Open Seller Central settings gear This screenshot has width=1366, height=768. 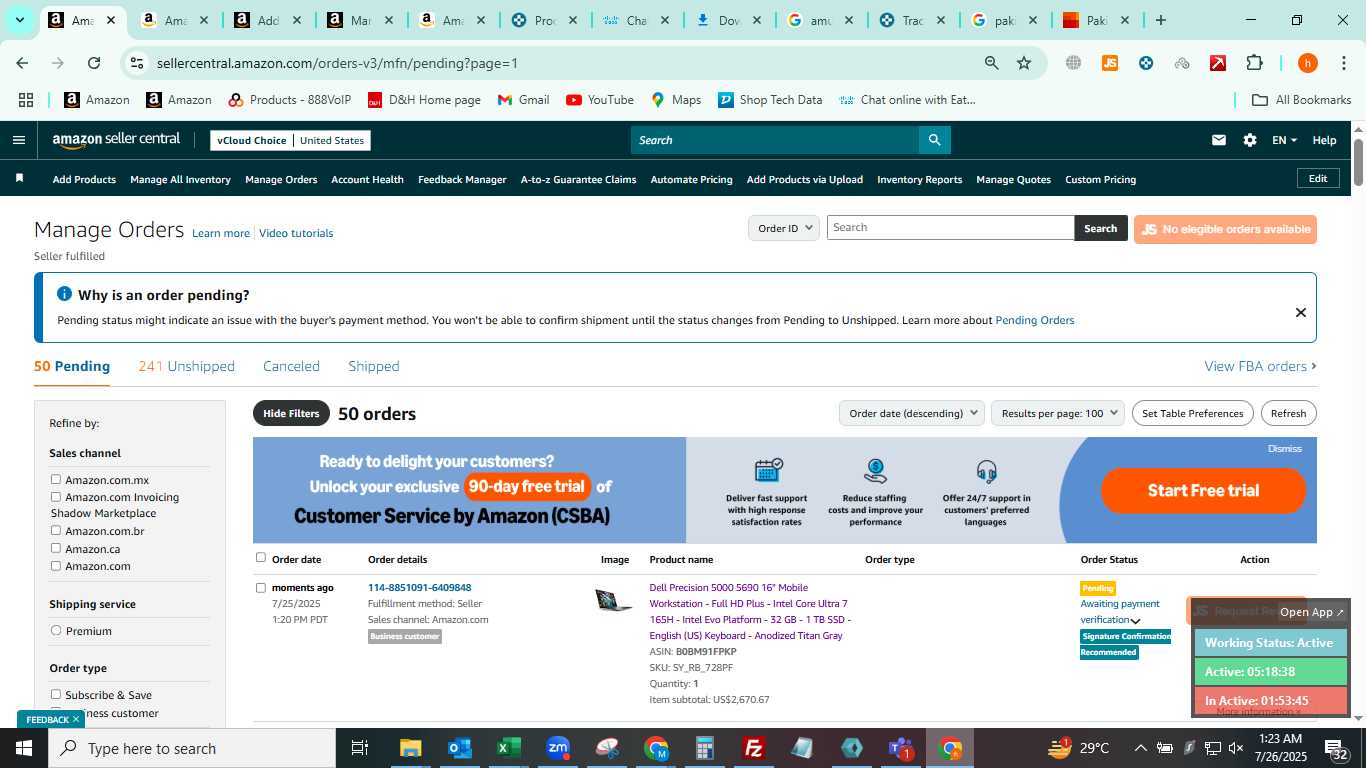click(1250, 140)
